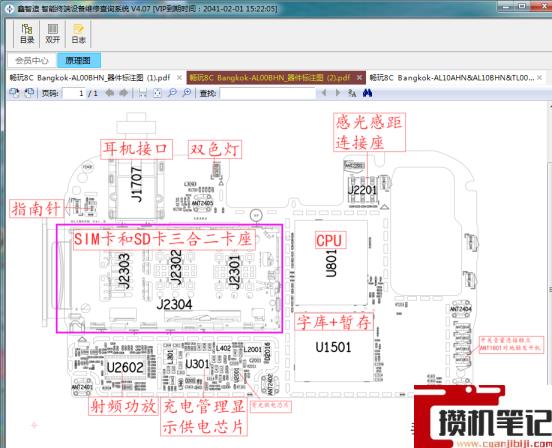Click the ANT2402 antenna label

[x=270, y=384]
